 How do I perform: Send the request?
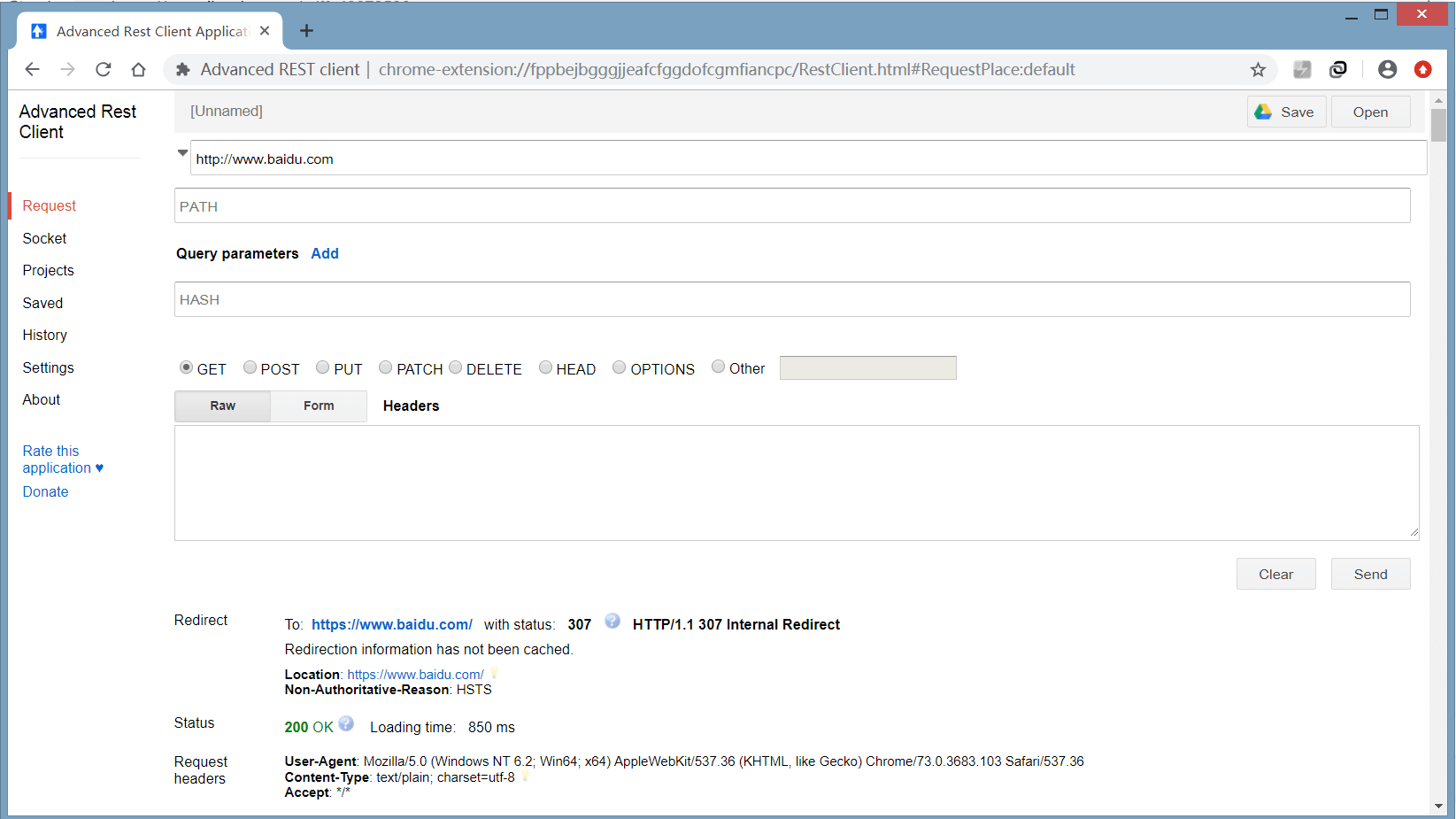tap(1371, 574)
